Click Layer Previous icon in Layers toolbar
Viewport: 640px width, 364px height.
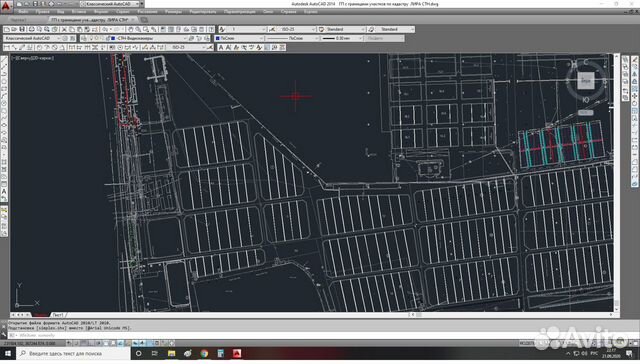[x=199, y=38]
